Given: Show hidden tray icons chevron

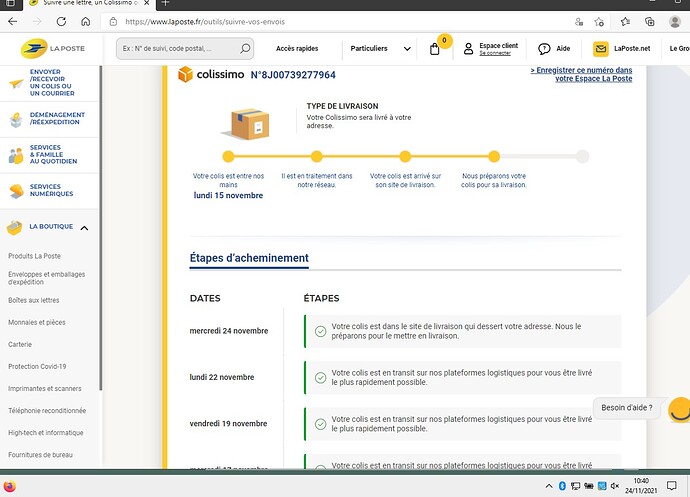Looking at the screenshot, I should pos(549,486).
